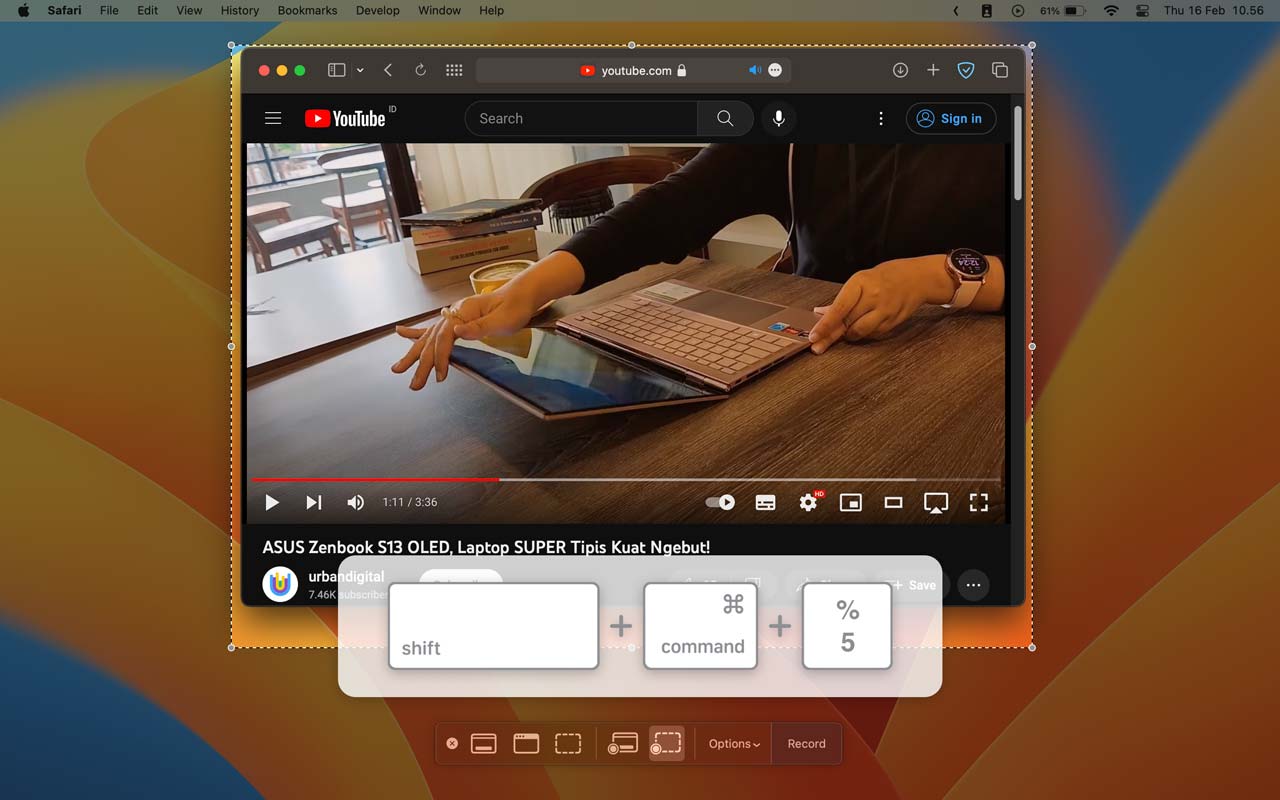This screenshot has height=800, width=1280.
Task: Open the more-options kebab menu near Sign in
Action: pos(881,118)
